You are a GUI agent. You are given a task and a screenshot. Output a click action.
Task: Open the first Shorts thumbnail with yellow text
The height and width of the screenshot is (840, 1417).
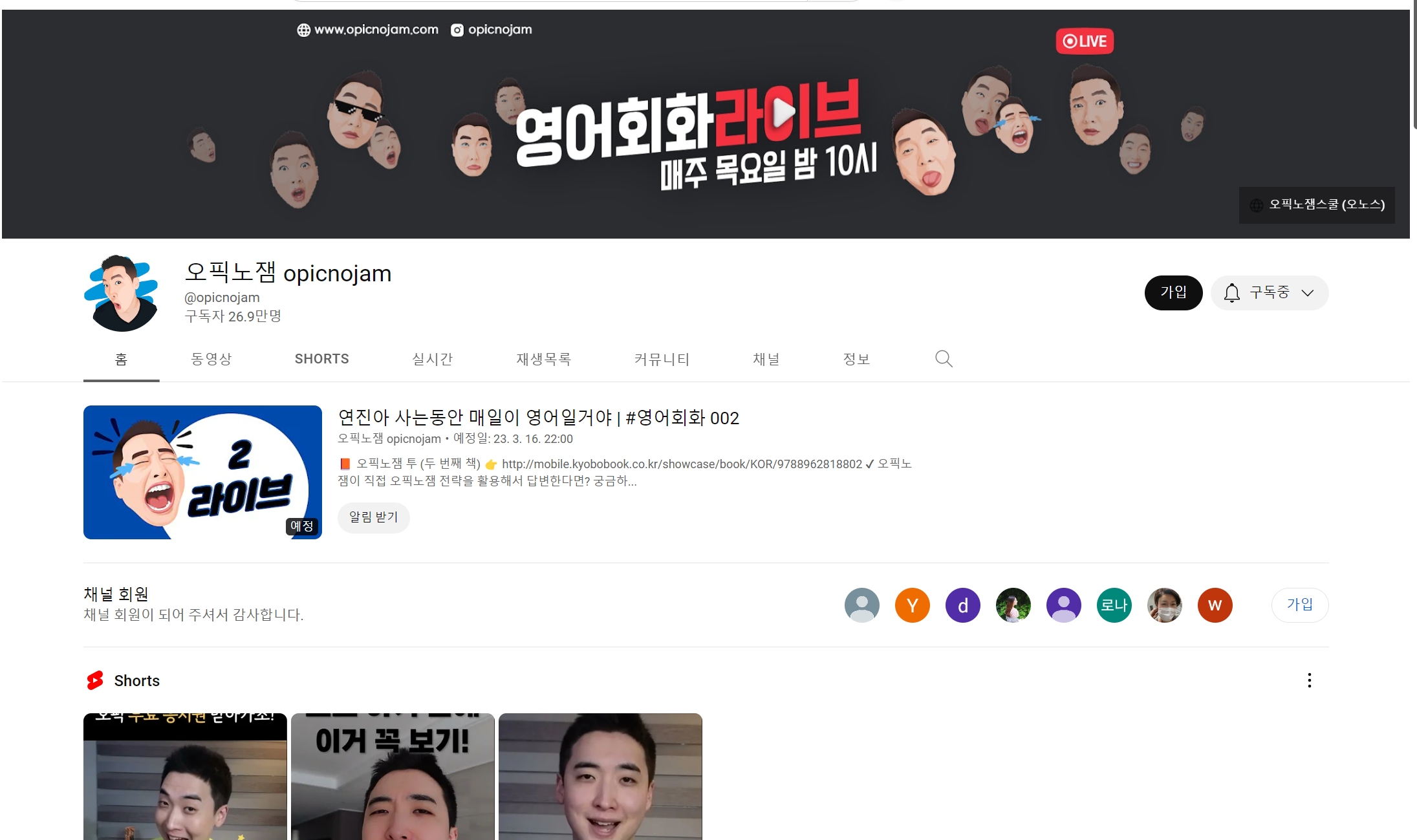pyautogui.click(x=185, y=777)
